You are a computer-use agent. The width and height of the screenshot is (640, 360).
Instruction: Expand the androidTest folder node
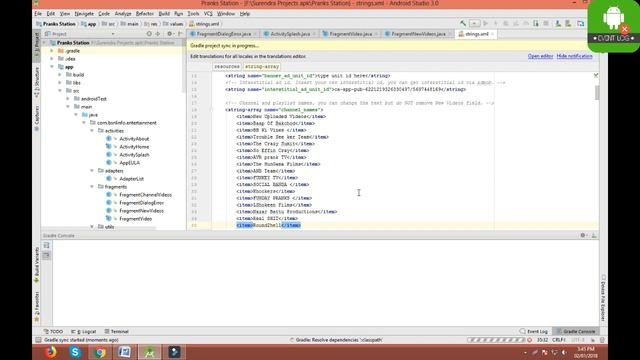(68, 99)
